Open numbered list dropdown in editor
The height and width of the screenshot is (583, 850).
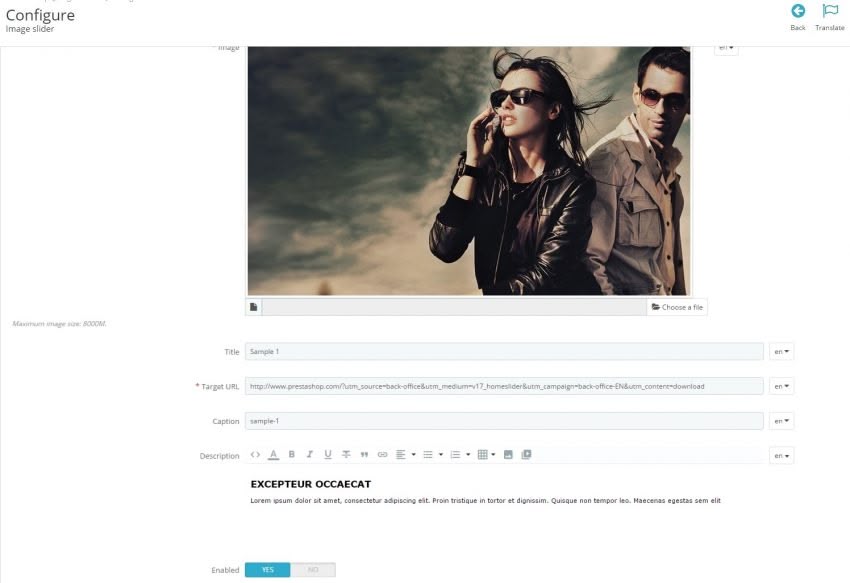coord(460,454)
